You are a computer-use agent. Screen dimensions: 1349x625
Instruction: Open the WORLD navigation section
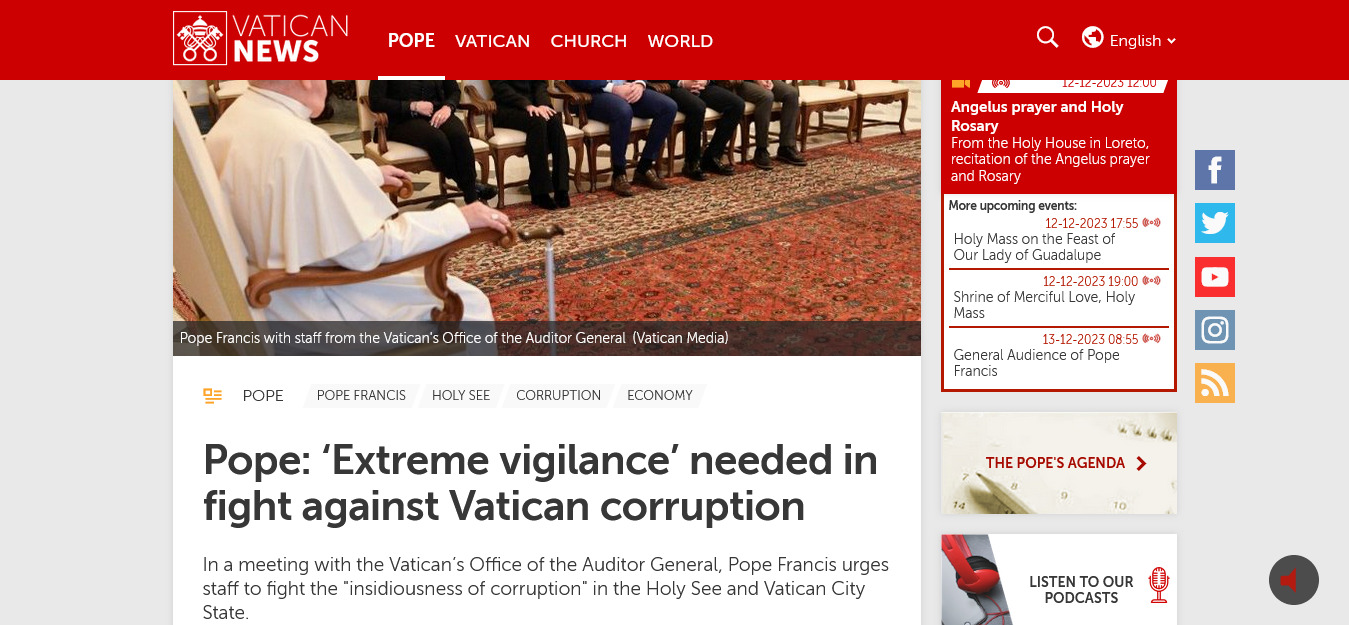(x=680, y=41)
